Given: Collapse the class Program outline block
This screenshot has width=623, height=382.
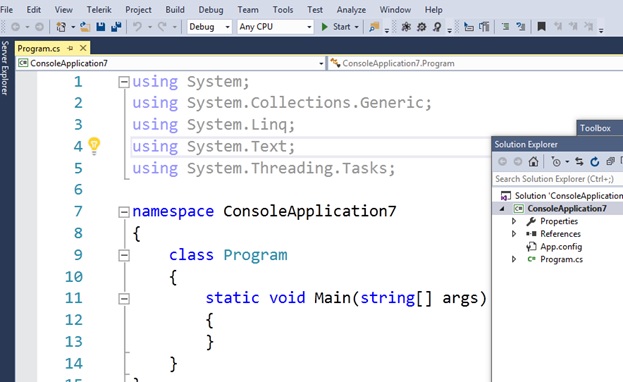Looking at the screenshot, I should pos(124,255).
